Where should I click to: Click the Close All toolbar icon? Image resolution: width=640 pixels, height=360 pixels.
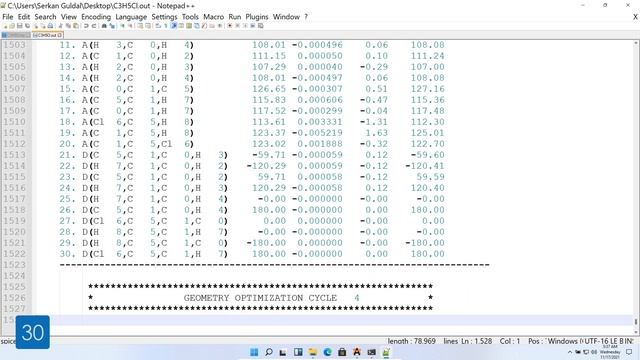tap(43, 26)
